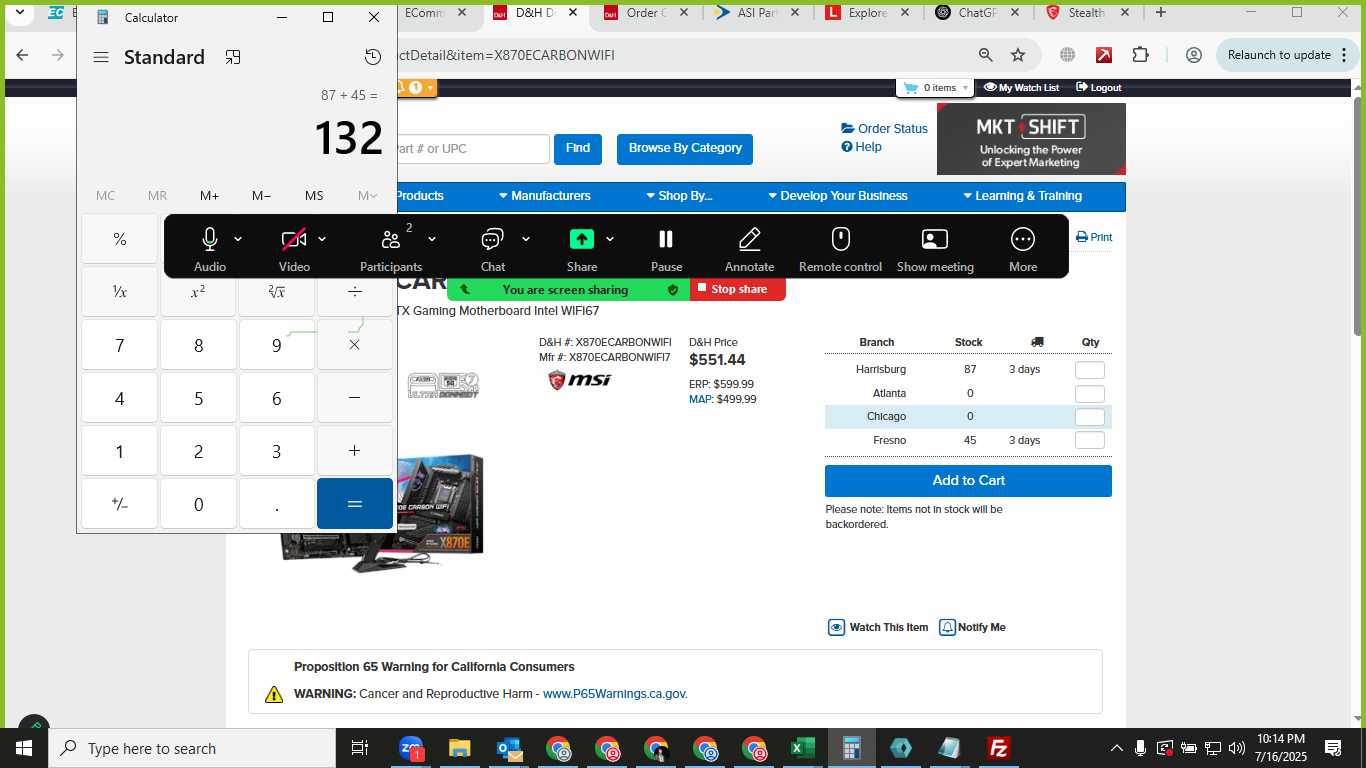
Task: Click the Logout link
Action: point(1099,88)
